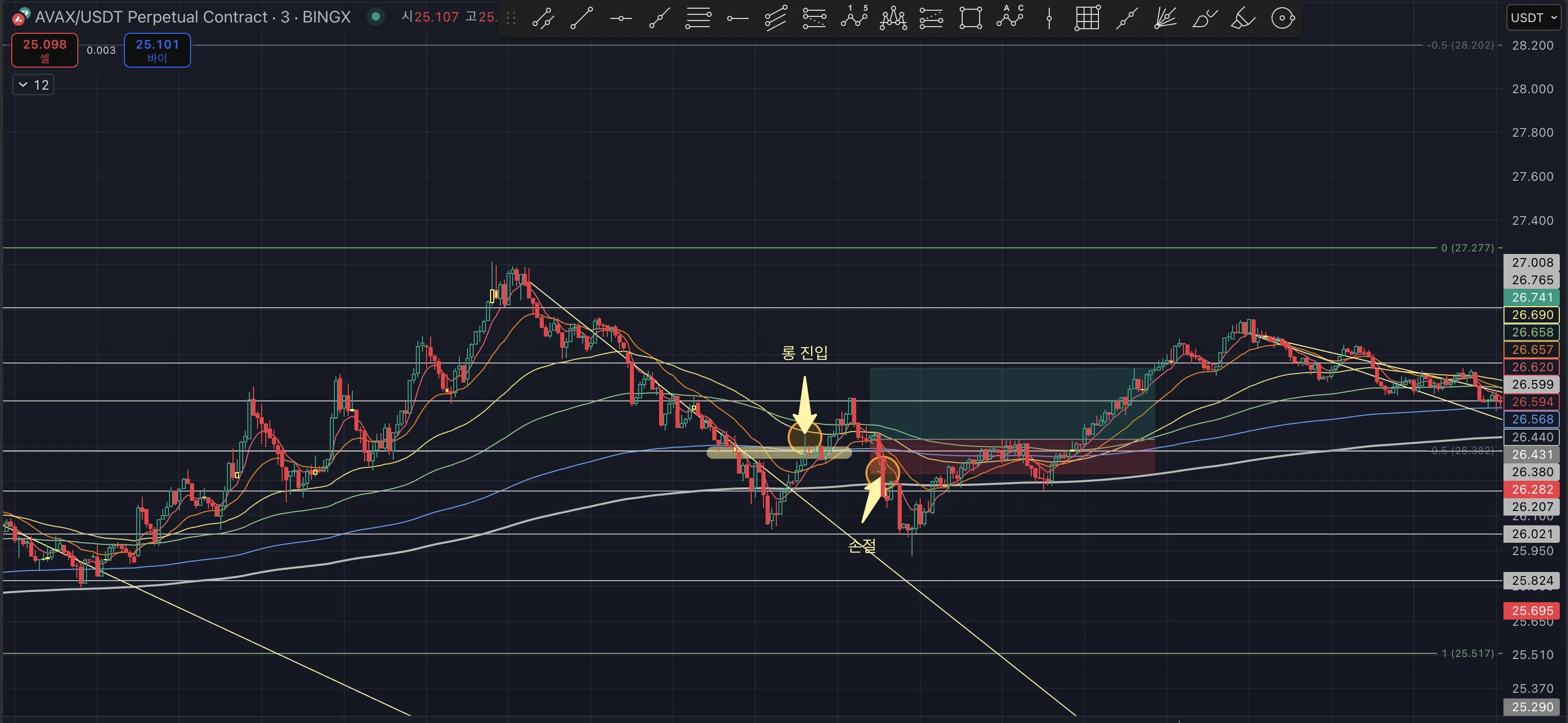Viewport: 1568px width, 723px height.
Task: Click the 26.021 price label on axis
Action: click(1532, 534)
